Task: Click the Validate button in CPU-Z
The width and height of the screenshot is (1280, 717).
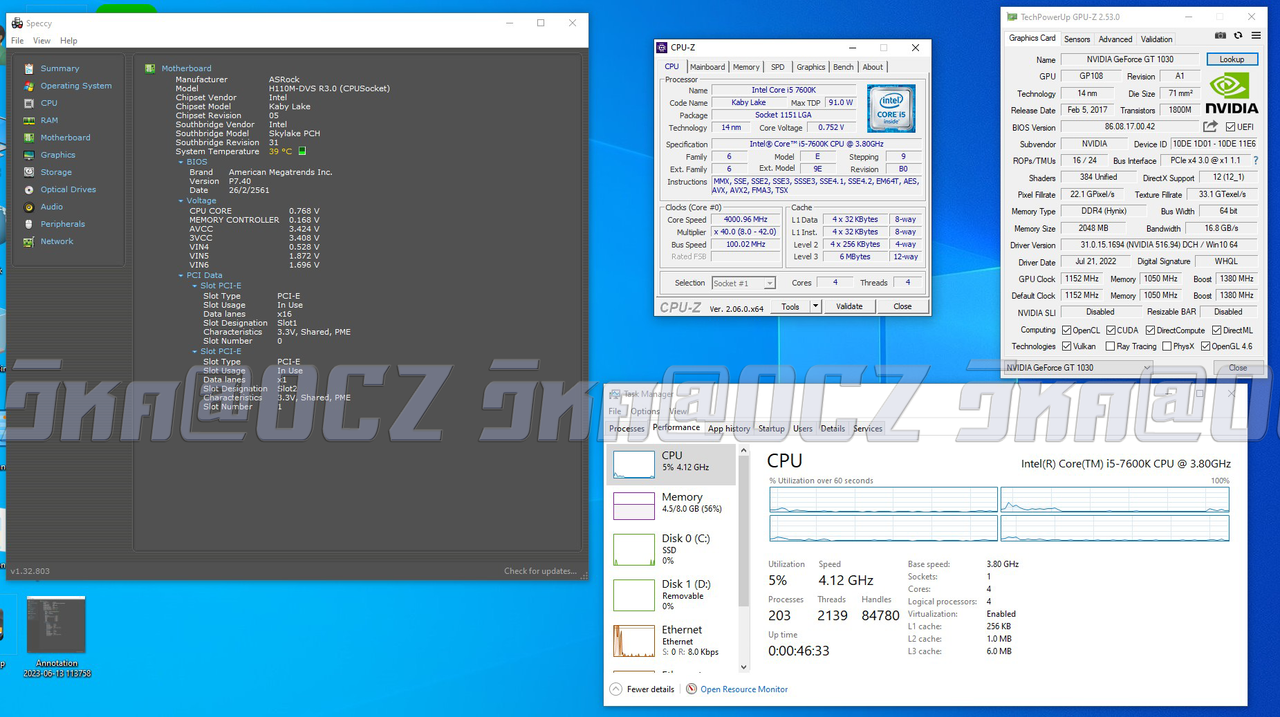Action: 849,307
